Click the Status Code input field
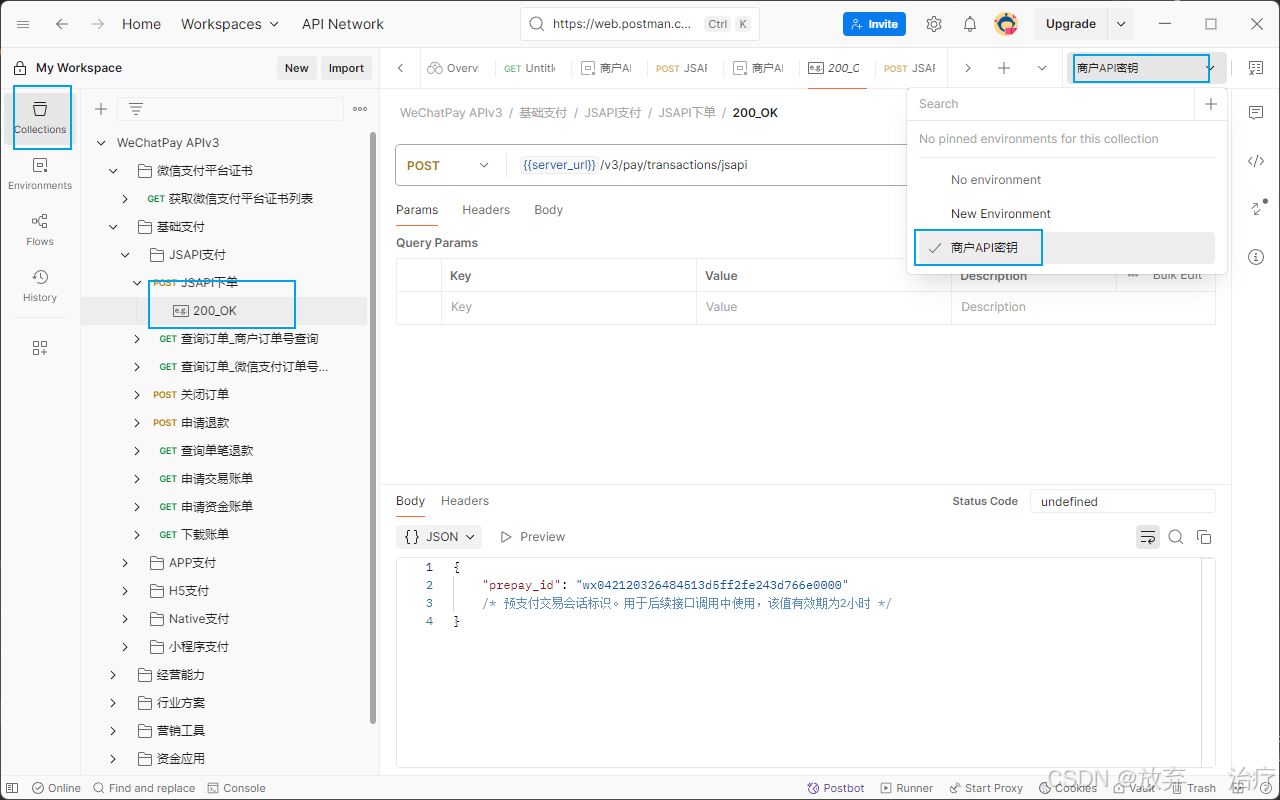The height and width of the screenshot is (800, 1280). pyautogui.click(x=1122, y=501)
